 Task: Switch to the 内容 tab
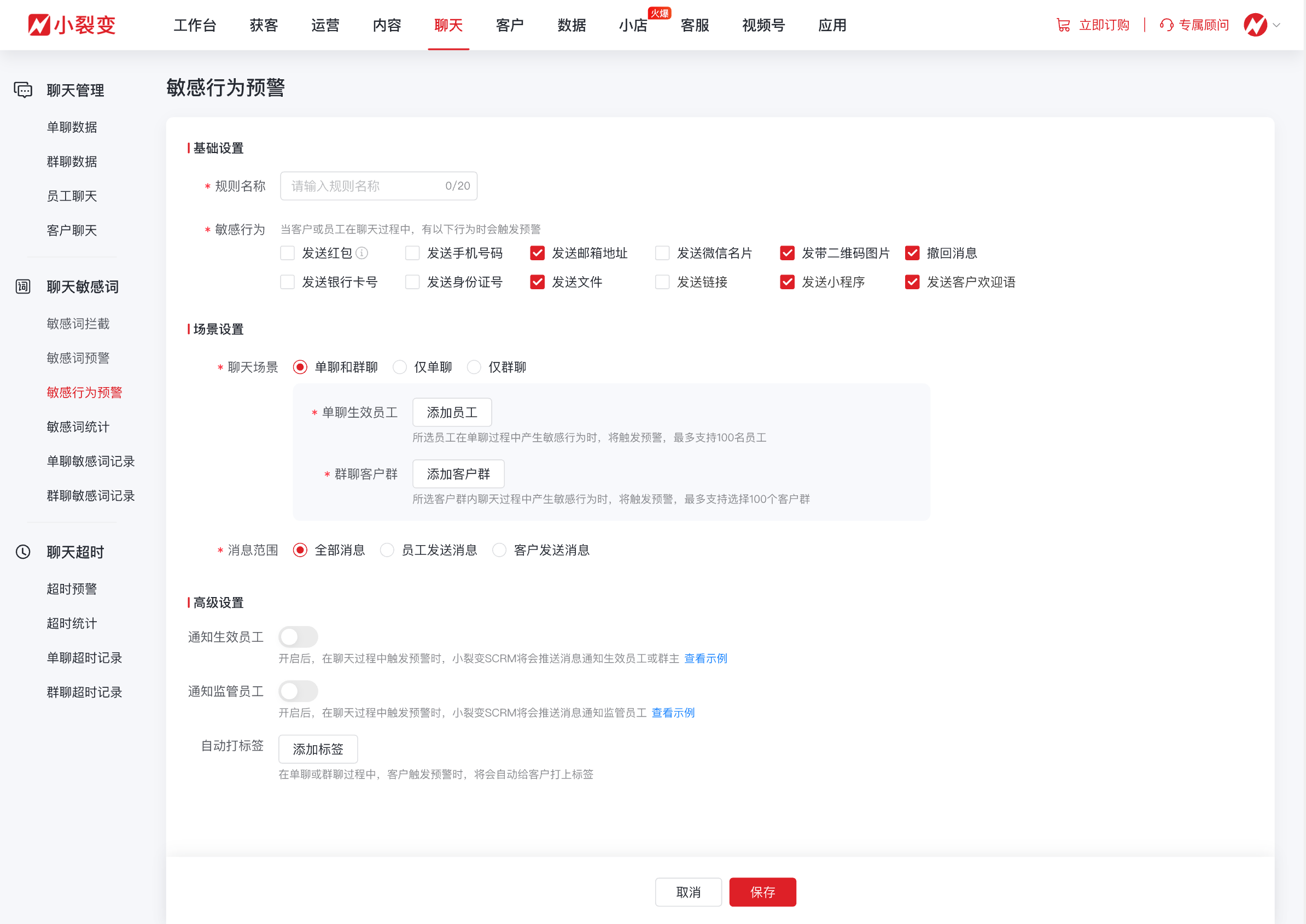(x=387, y=25)
